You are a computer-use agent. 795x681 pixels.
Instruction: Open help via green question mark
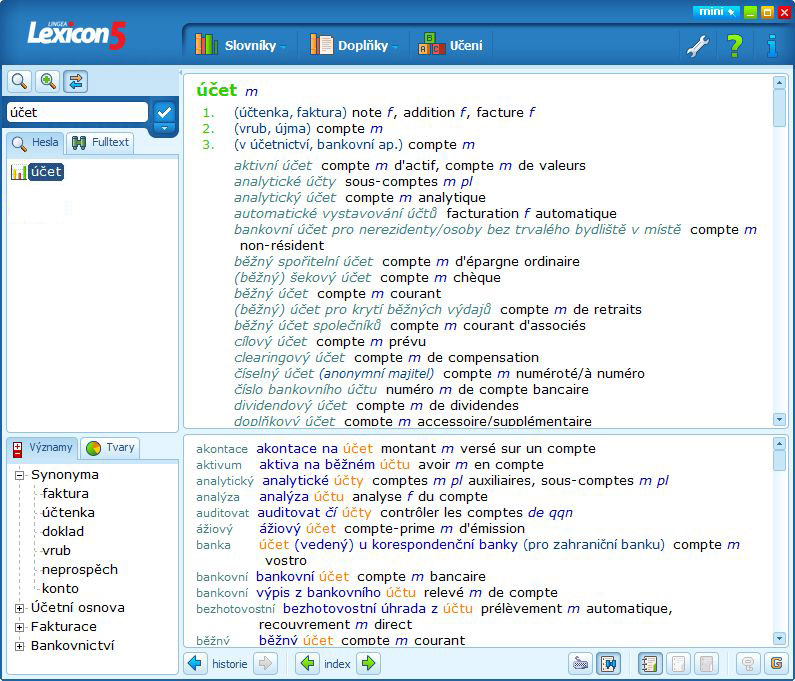(734, 46)
